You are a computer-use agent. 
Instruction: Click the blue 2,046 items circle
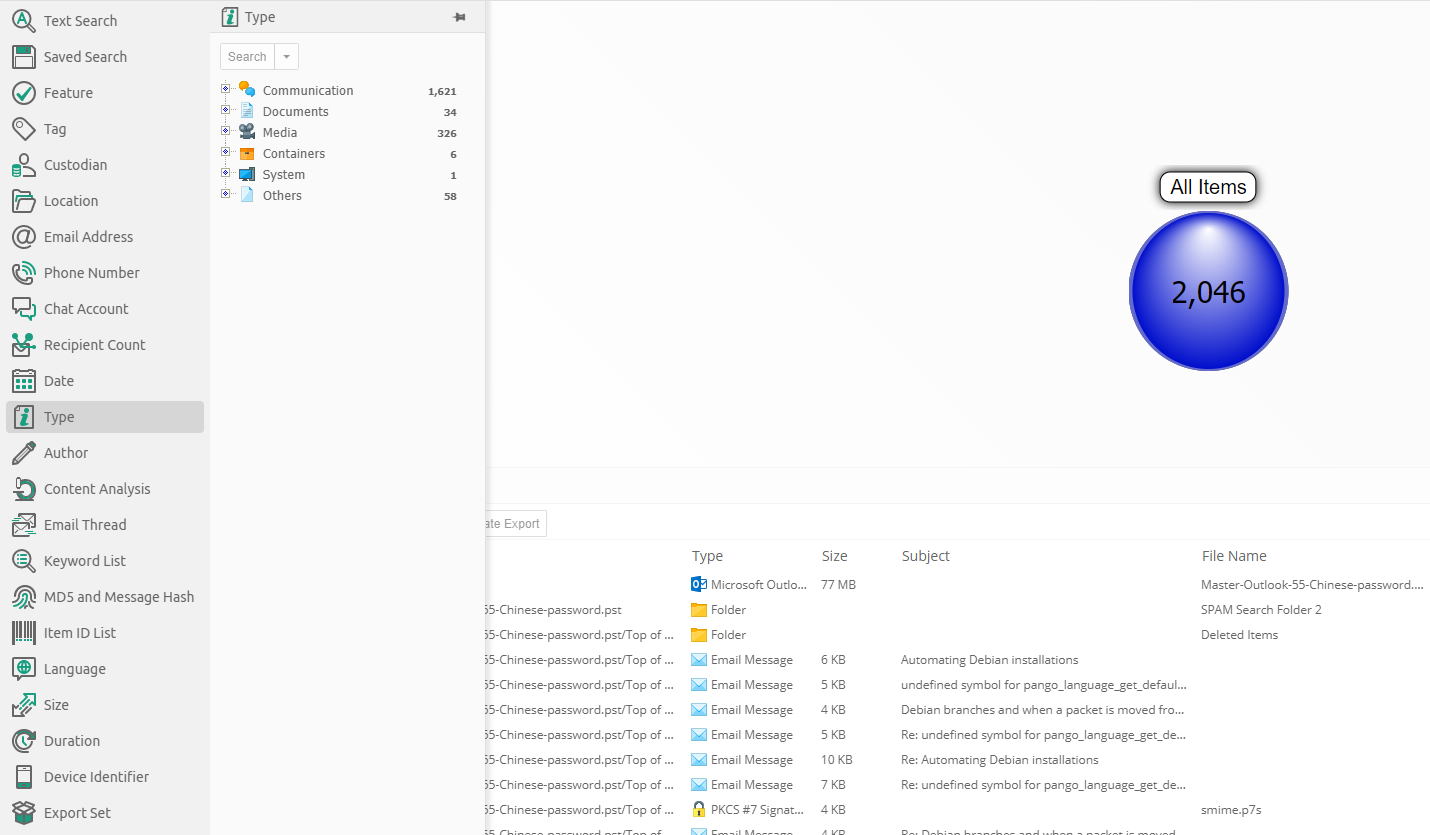point(1208,292)
